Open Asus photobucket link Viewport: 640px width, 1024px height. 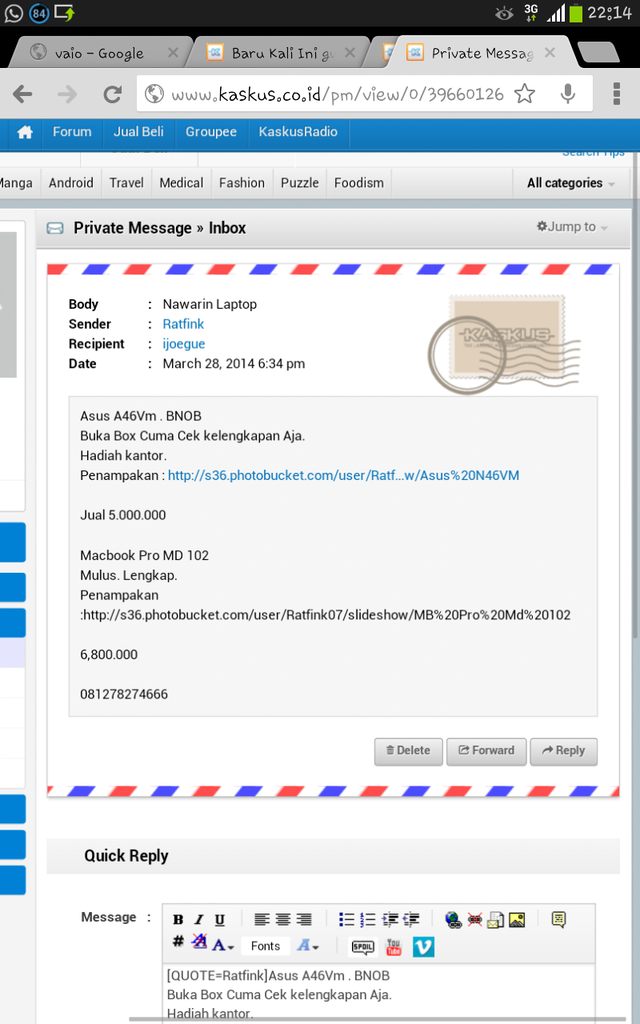[x=344, y=475]
